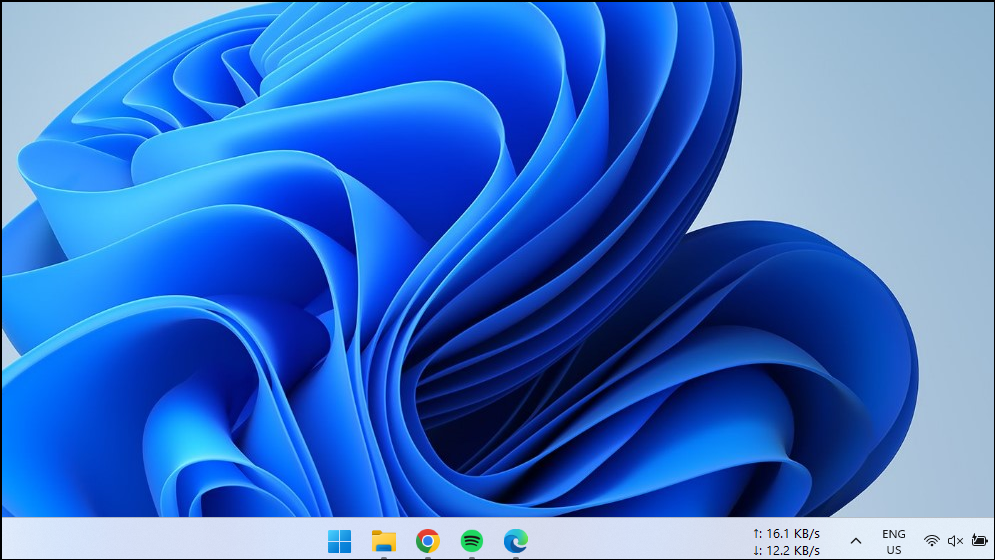
Task: Open Google Chrome from the taskbar
Action: pyautogui.click(x=428, y=541)
